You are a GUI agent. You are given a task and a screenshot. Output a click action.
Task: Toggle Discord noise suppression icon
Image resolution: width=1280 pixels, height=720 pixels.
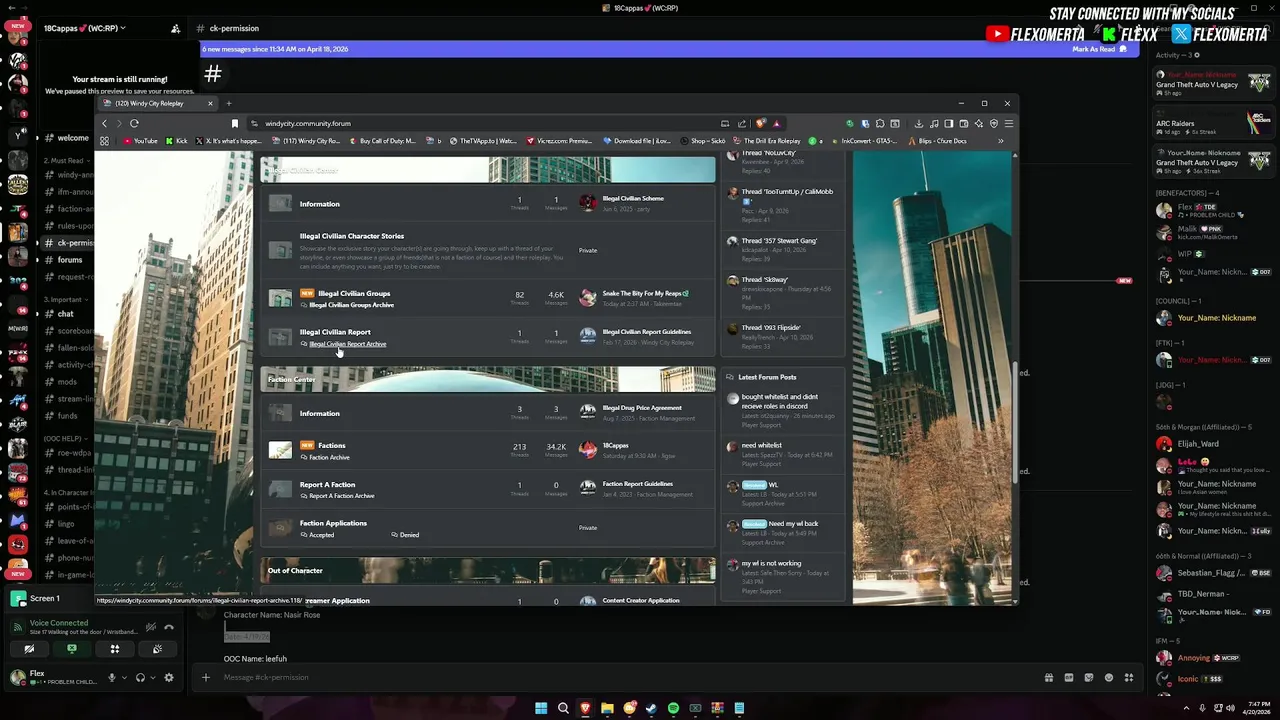click(150, 627)
